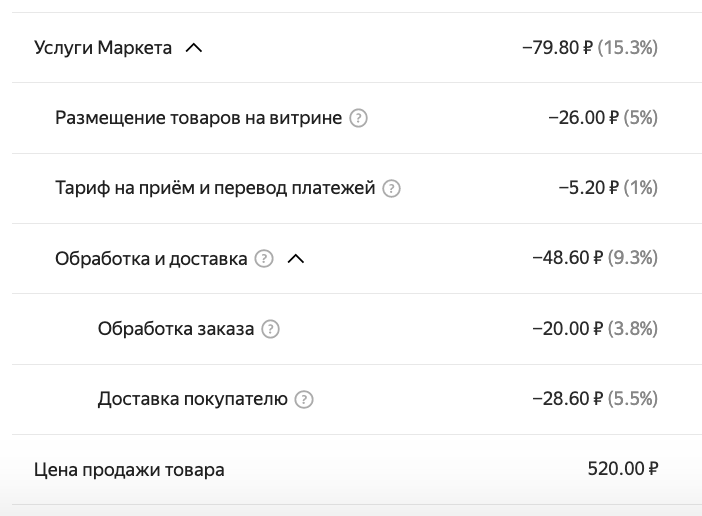Select Размещение товаров на витрине row label

[x=198, y=118]
